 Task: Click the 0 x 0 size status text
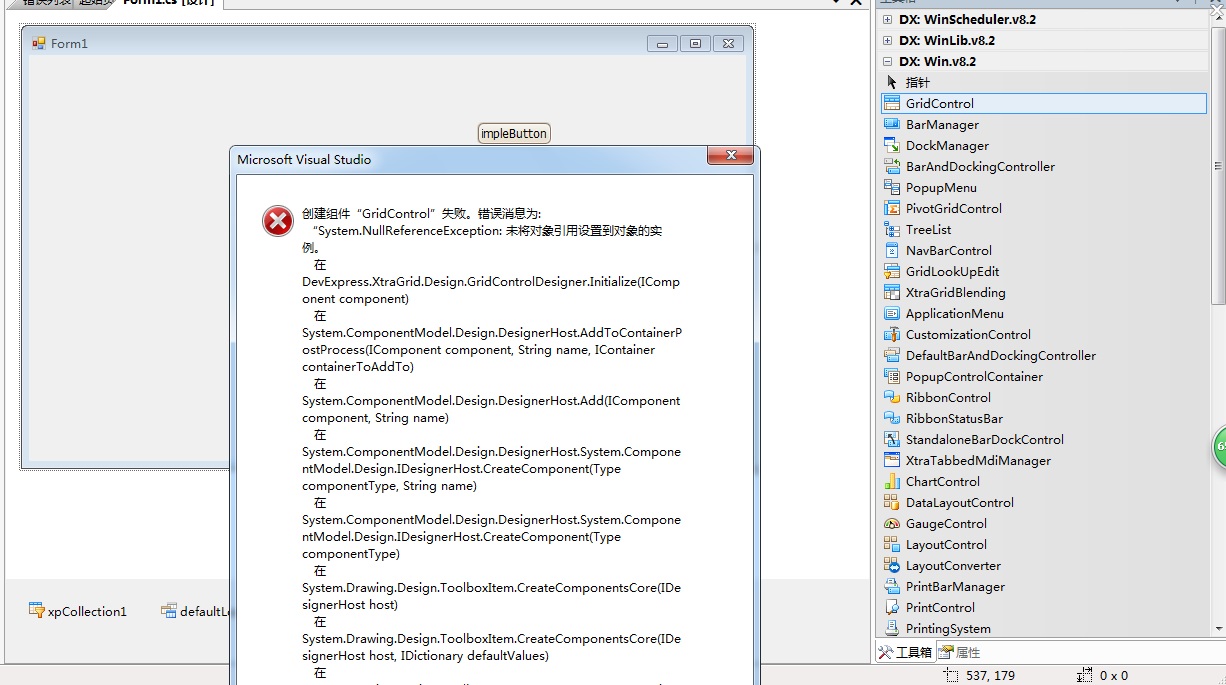click(x=1113, y=676)
